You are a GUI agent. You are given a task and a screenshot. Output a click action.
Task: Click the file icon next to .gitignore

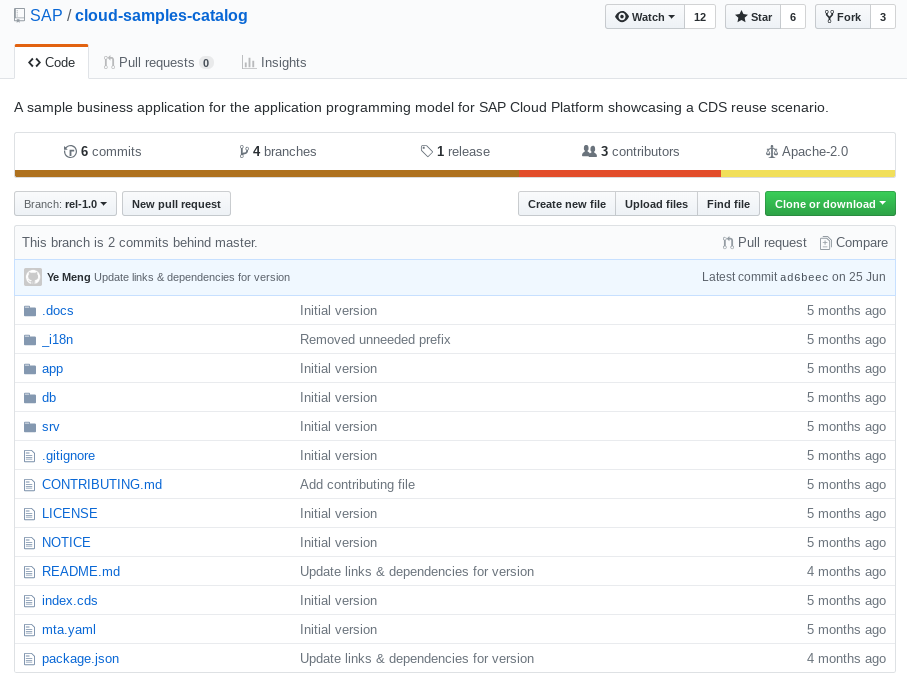[x=30, y=456]
